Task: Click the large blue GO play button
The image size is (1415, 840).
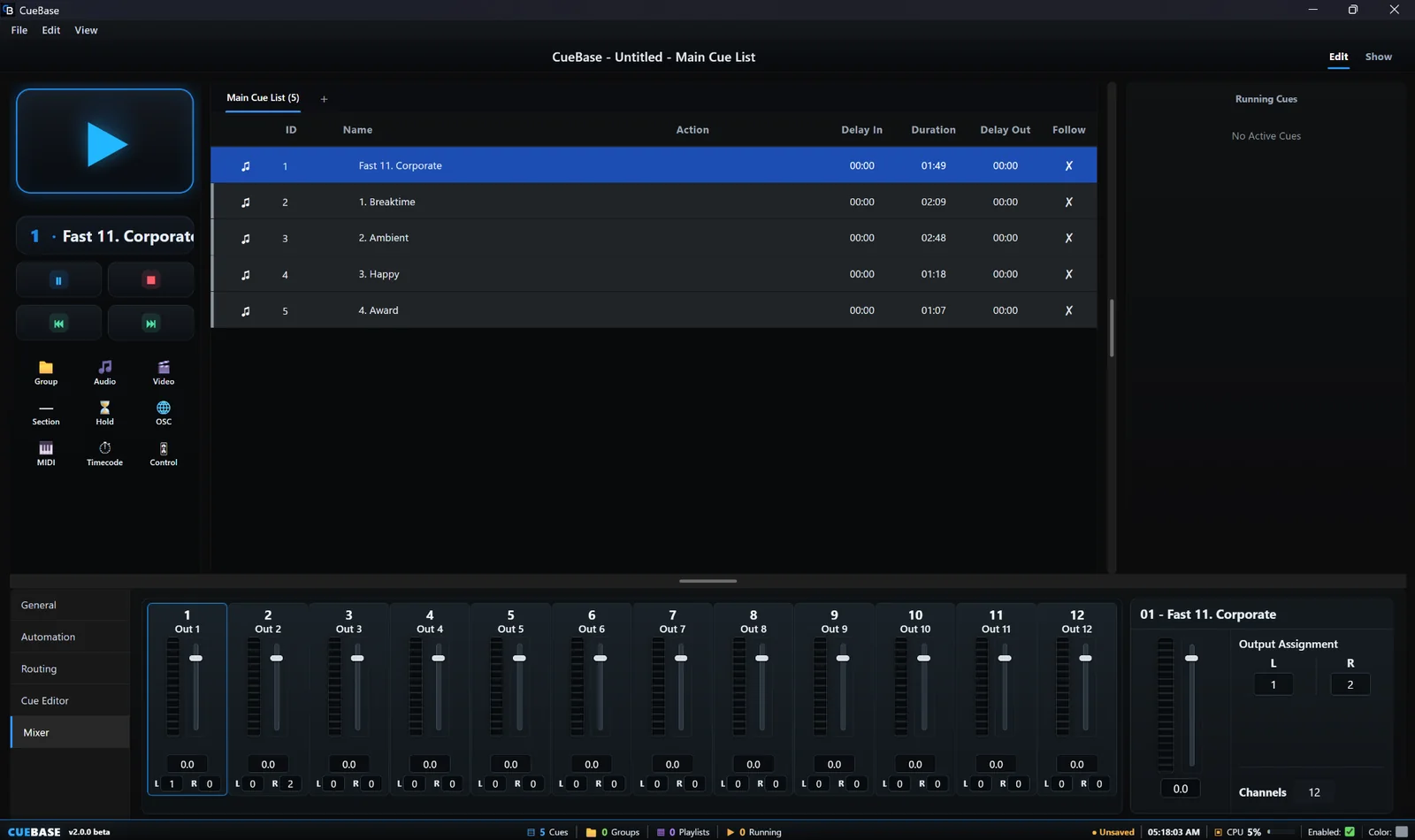Action: click(104, 141)
